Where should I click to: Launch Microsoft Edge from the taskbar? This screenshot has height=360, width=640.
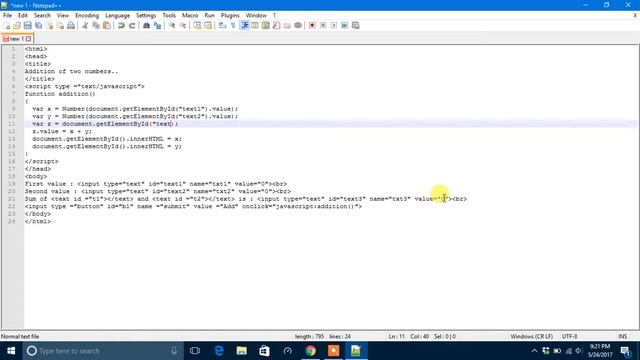click(219, 351)
